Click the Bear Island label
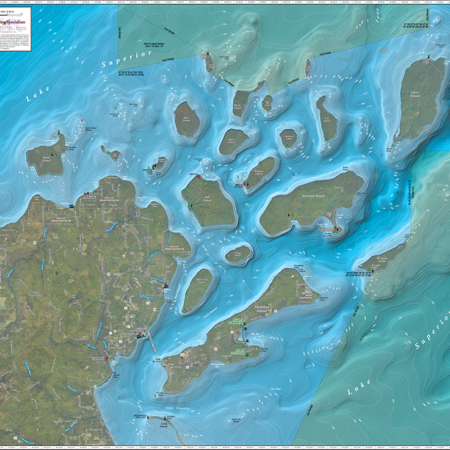 click(186, 119)
